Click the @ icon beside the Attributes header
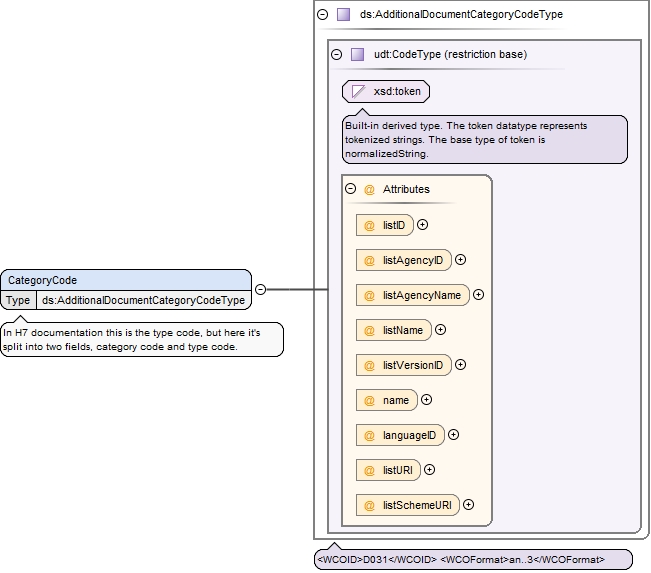Image resolution: width=651 pixels, height=573 pixels. click(369, 190)
